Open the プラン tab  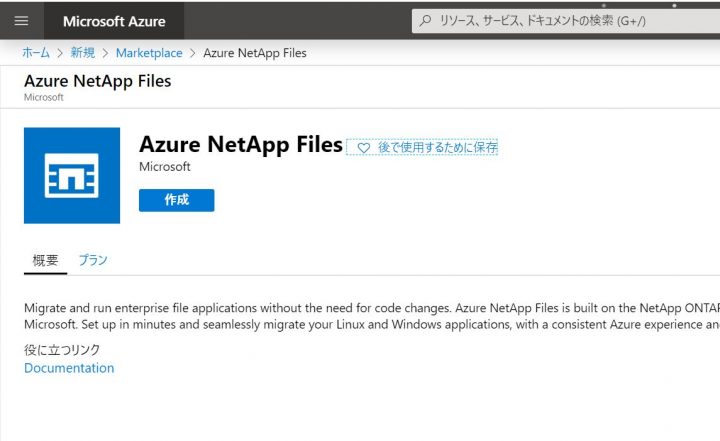pyautogui.click(x=93, y=260)
